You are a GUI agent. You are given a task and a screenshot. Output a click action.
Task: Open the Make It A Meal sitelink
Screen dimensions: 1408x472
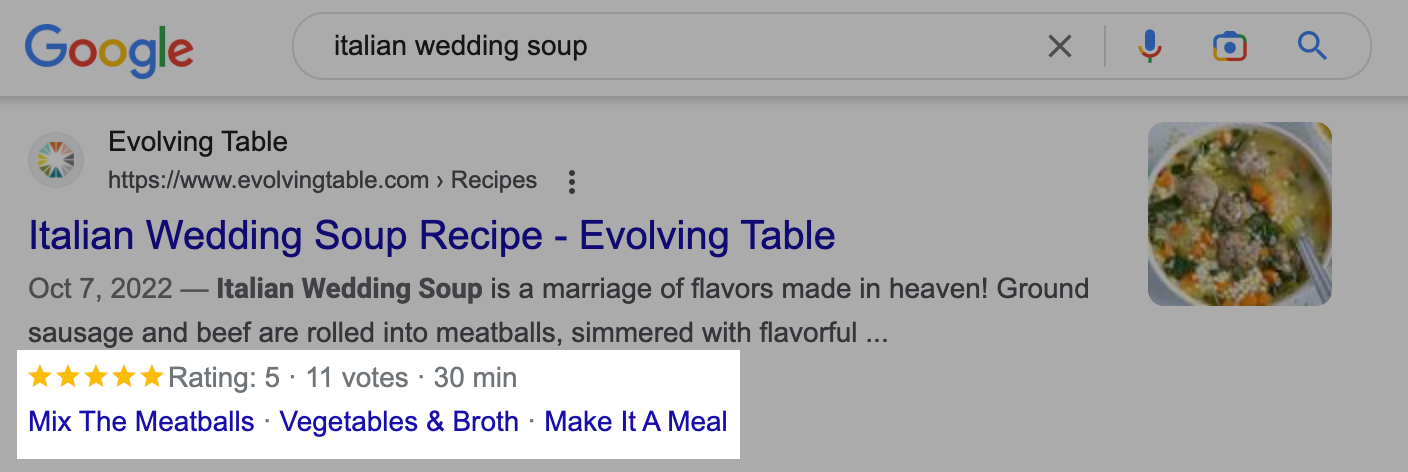pyautogui.click(x=636, y=422)
